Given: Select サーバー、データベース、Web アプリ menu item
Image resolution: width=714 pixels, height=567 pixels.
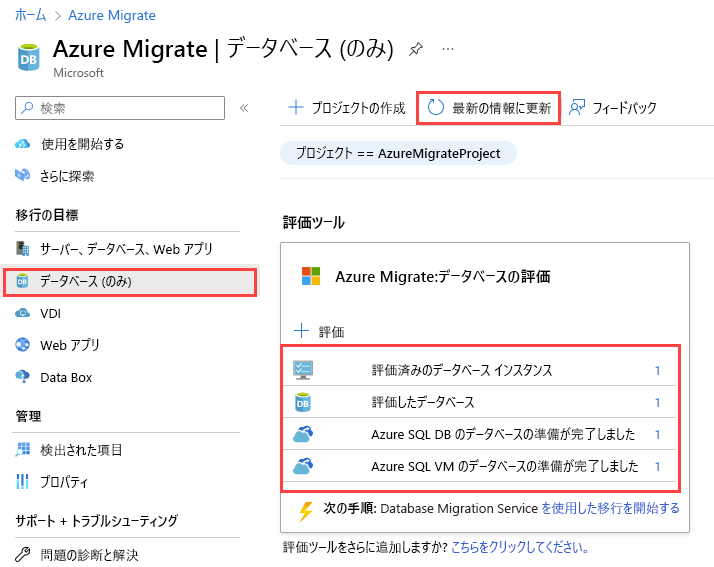Looking at the screenshot, I should pyautogui.click(x=127, y=249).
